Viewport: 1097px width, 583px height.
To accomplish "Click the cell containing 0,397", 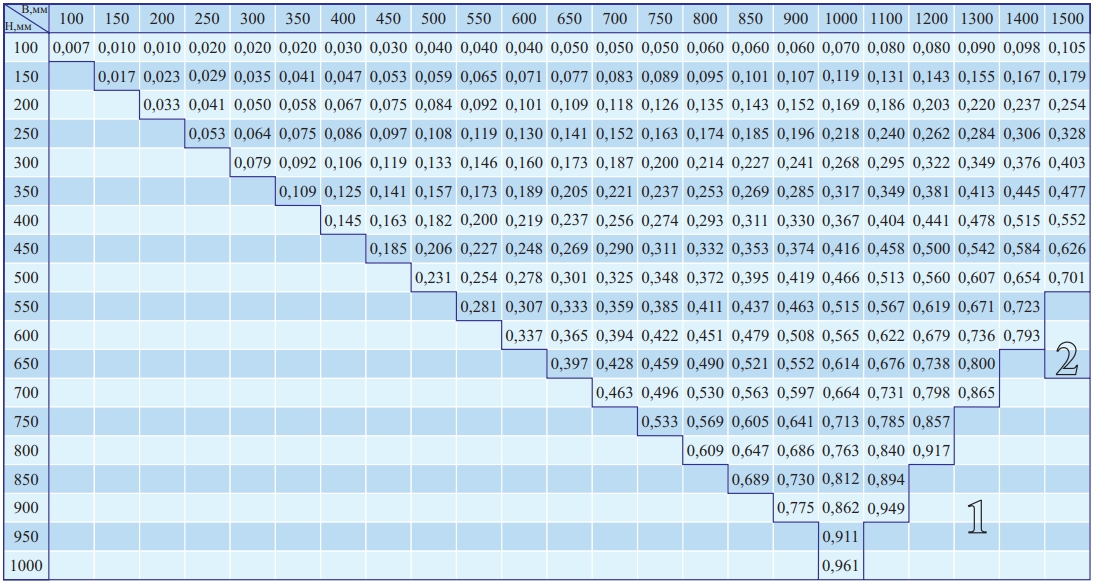I will pos(570,364).
